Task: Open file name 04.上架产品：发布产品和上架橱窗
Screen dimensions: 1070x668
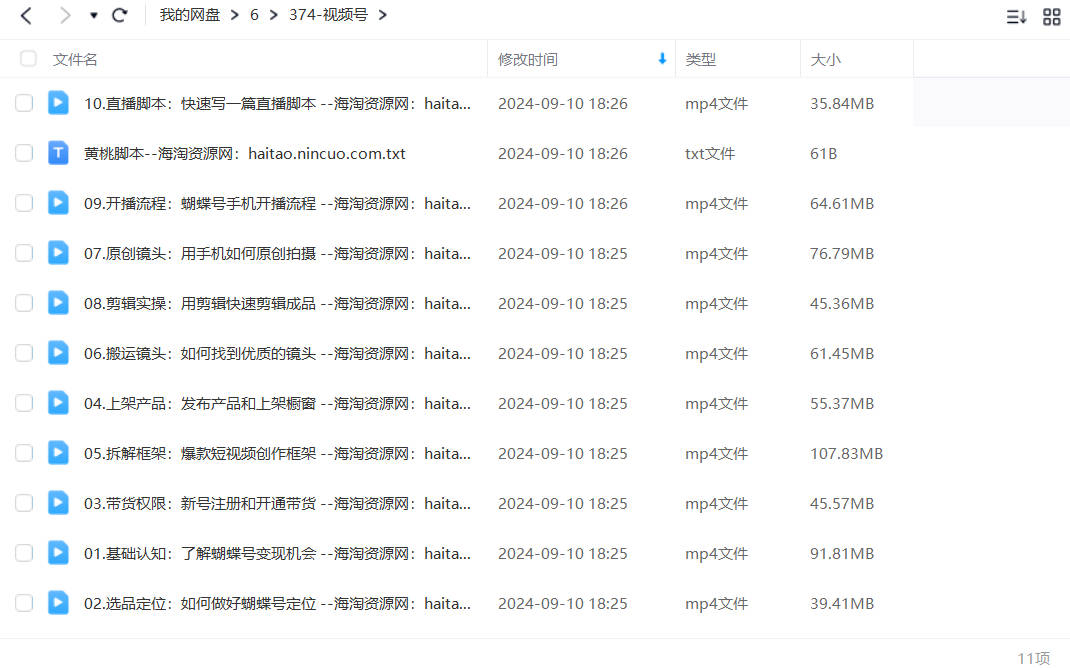Action: (277, 404)
